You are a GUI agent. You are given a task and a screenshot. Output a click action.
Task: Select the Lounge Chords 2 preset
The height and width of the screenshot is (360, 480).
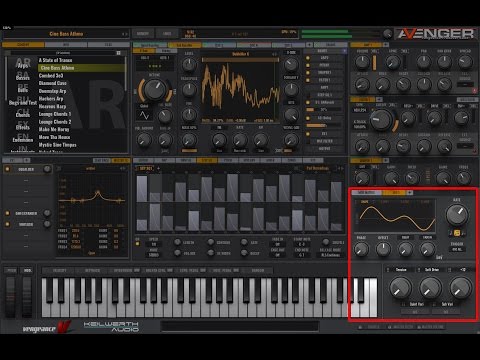(55, 122)
